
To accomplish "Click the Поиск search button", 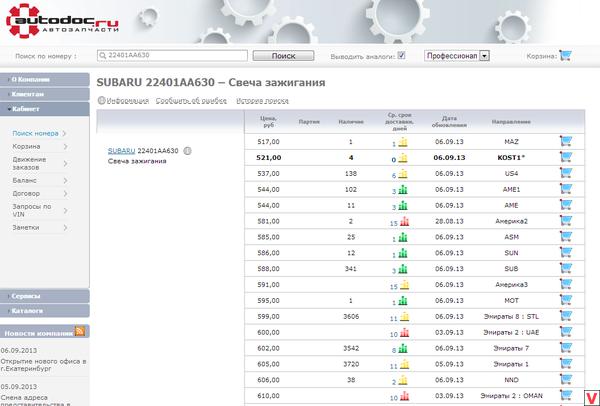I will pyautogui.click(x=283, y=56).
